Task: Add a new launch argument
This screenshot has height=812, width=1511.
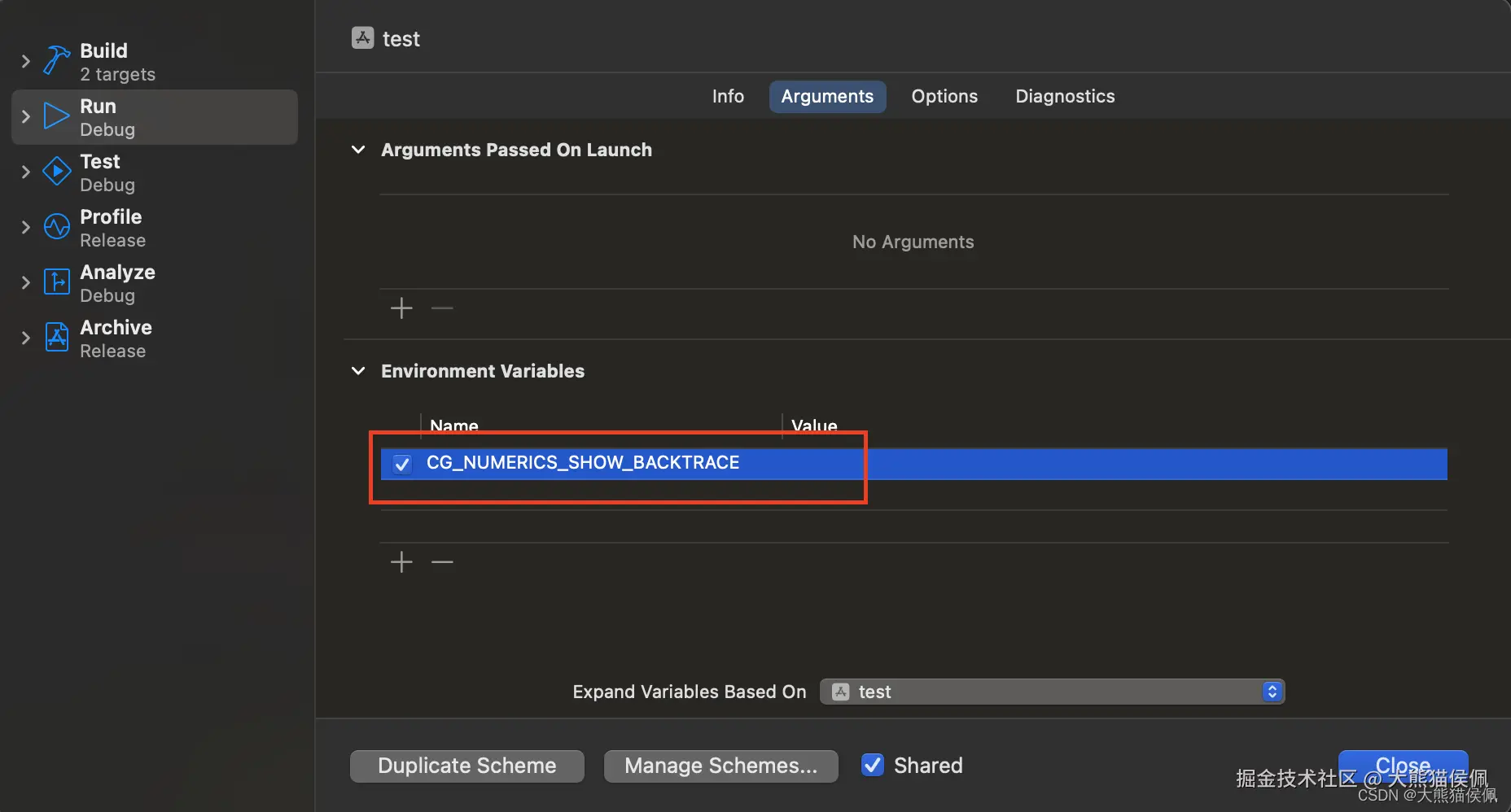Action: pyautogui.click(x=401, y=308)
